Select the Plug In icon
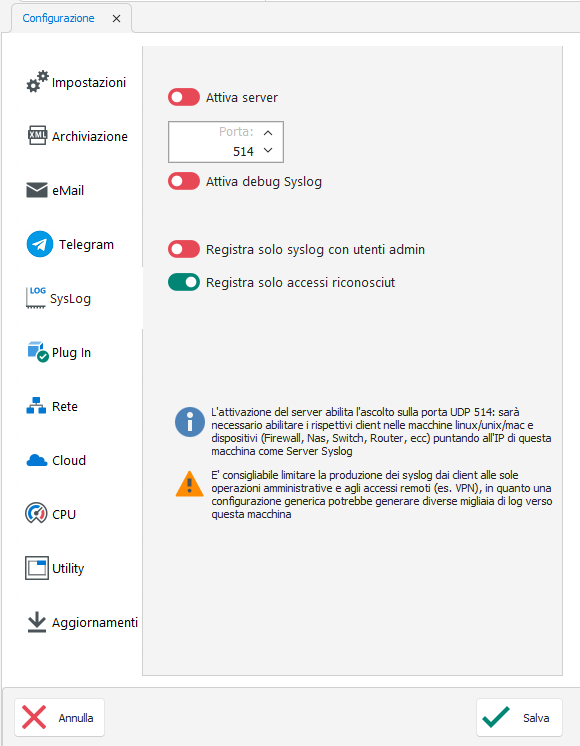This screenshot has height=746, width=580. coord(38,352)
